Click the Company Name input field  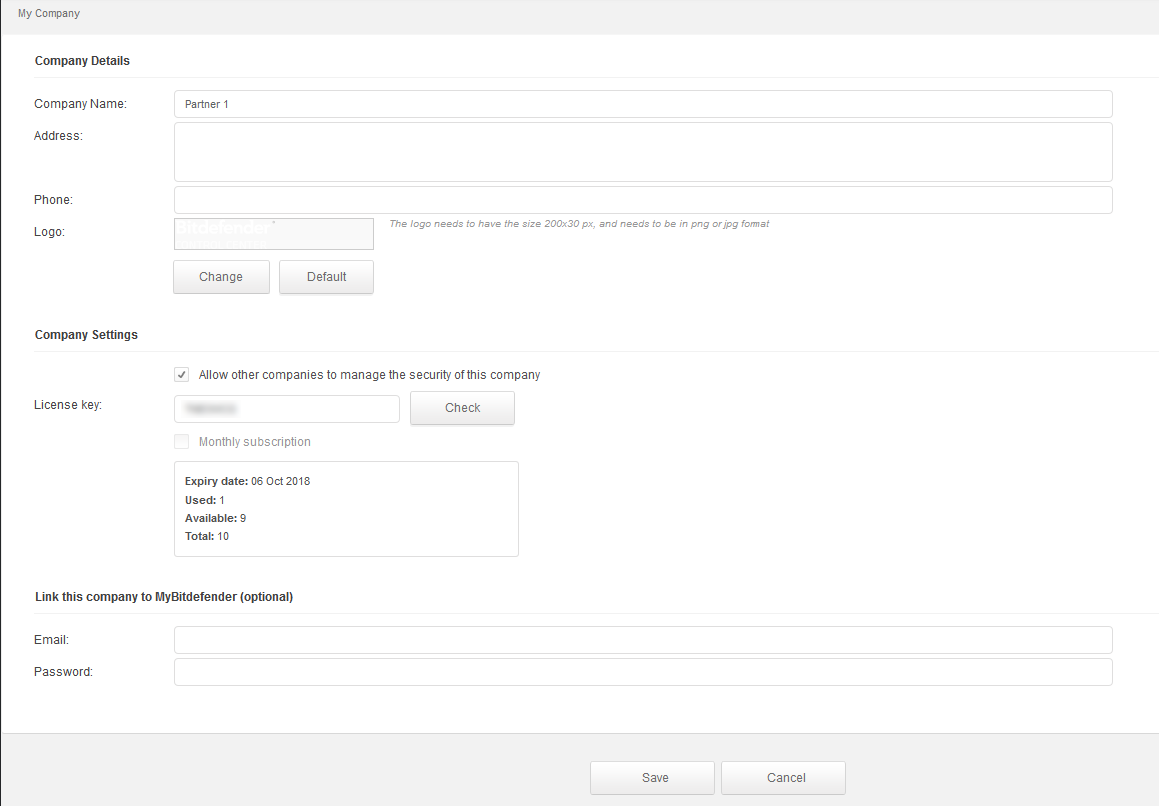pos(642,104)
